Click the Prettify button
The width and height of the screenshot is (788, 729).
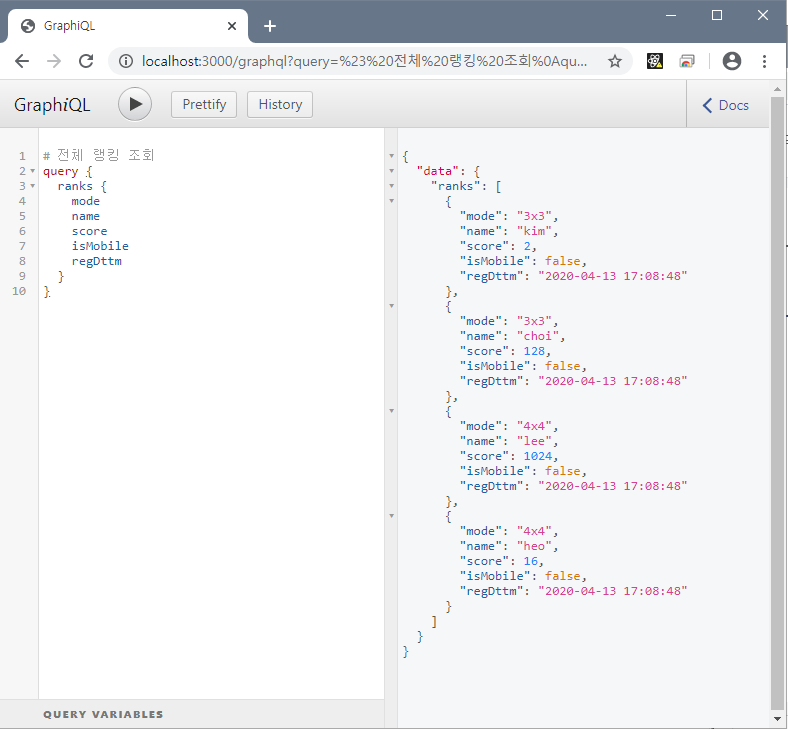[204, 105]
